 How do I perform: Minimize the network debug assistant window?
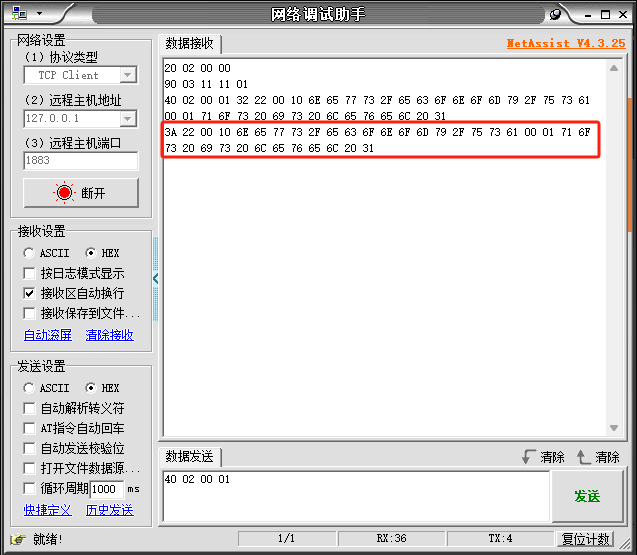pos(587,15)
